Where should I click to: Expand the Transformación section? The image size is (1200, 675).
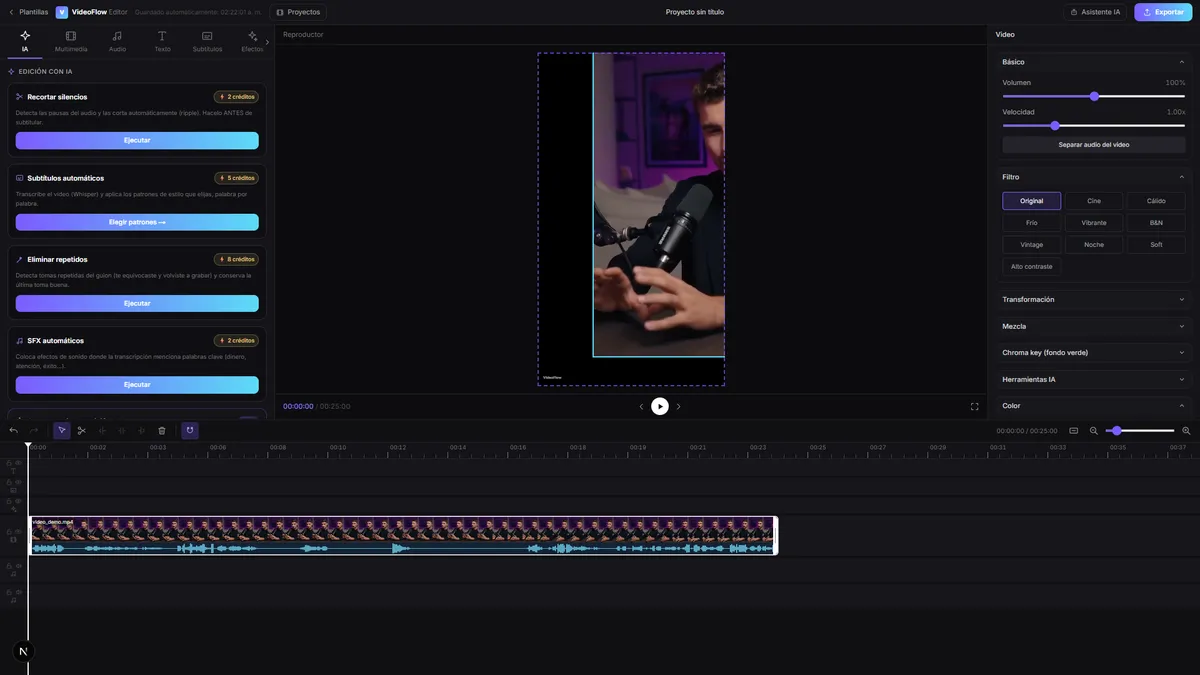[1094, 300]
